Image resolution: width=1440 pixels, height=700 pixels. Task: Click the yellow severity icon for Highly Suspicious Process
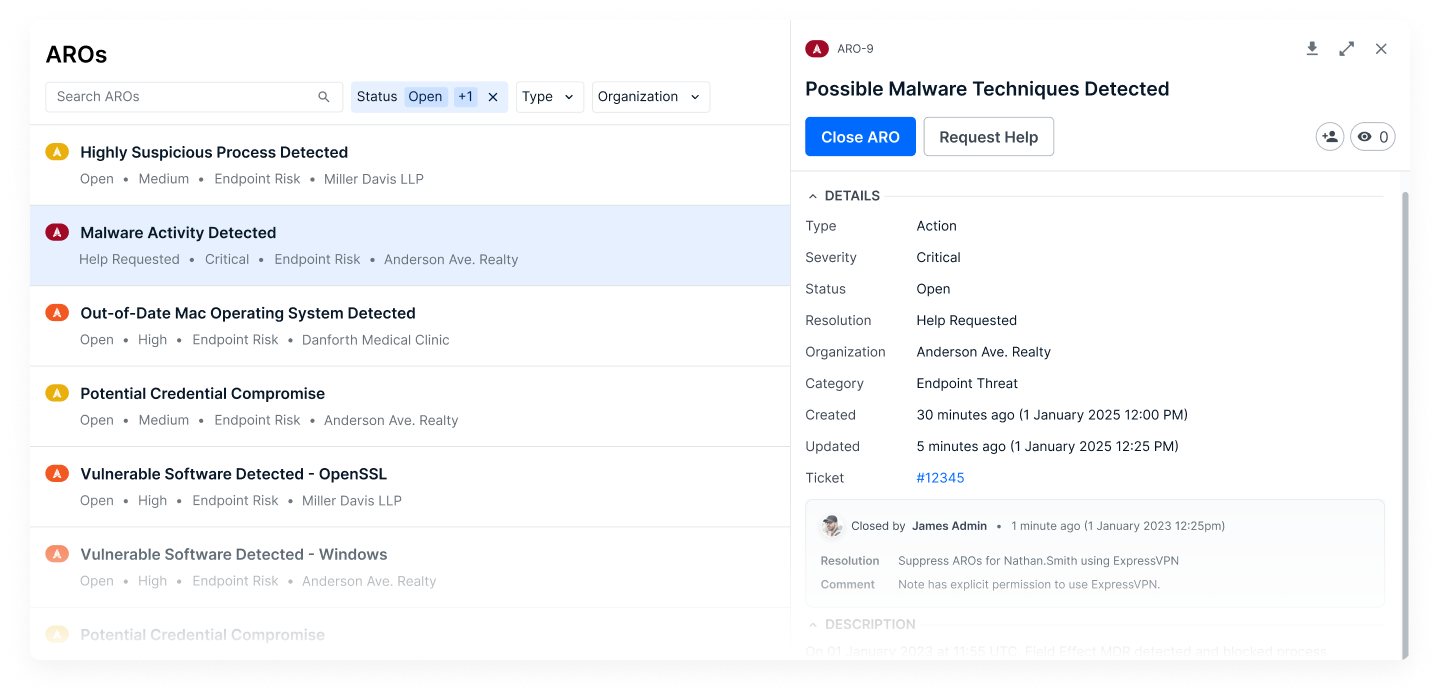57,152
